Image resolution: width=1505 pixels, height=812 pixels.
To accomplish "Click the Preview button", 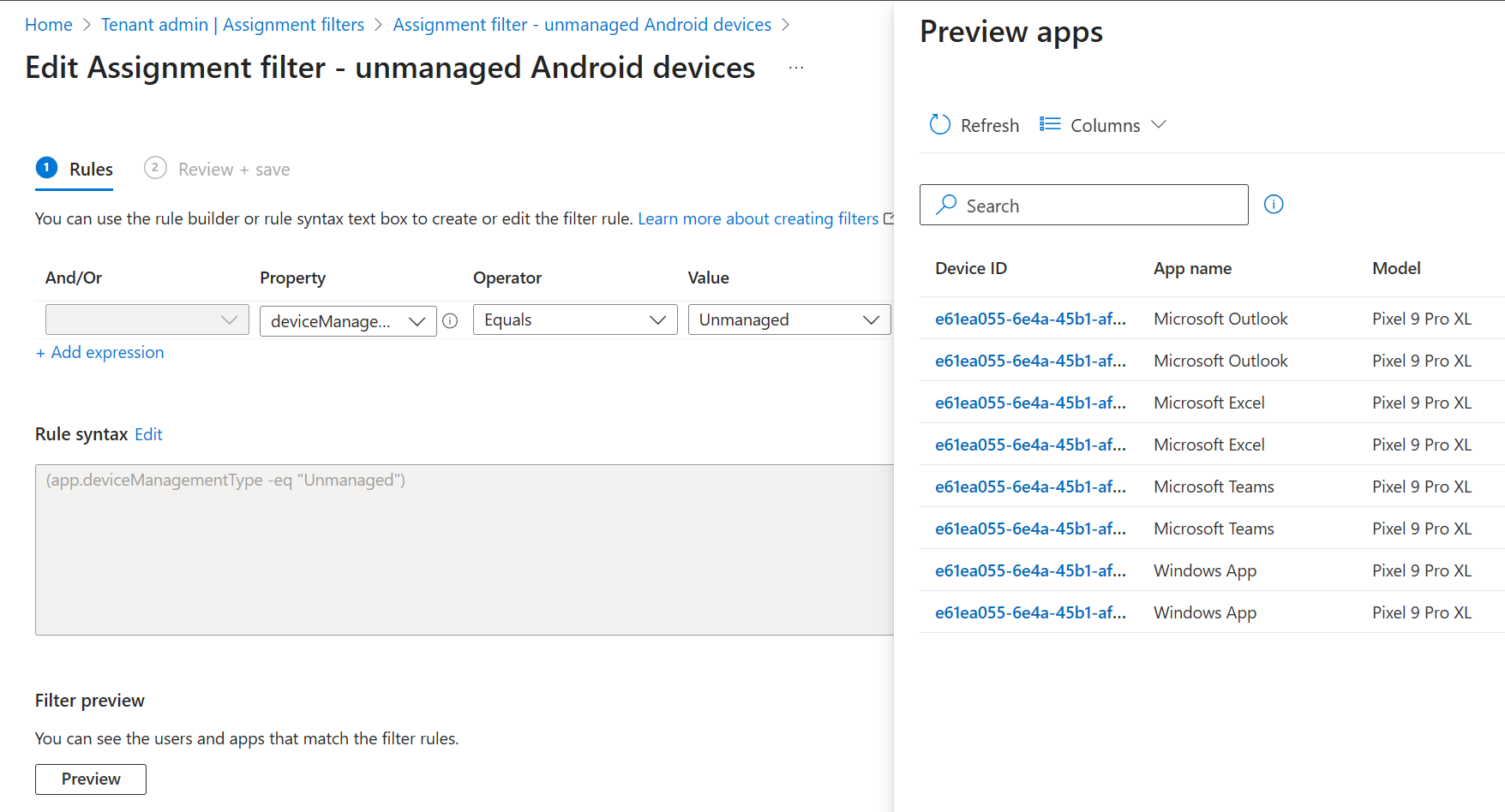I will (x=91, y=779).
